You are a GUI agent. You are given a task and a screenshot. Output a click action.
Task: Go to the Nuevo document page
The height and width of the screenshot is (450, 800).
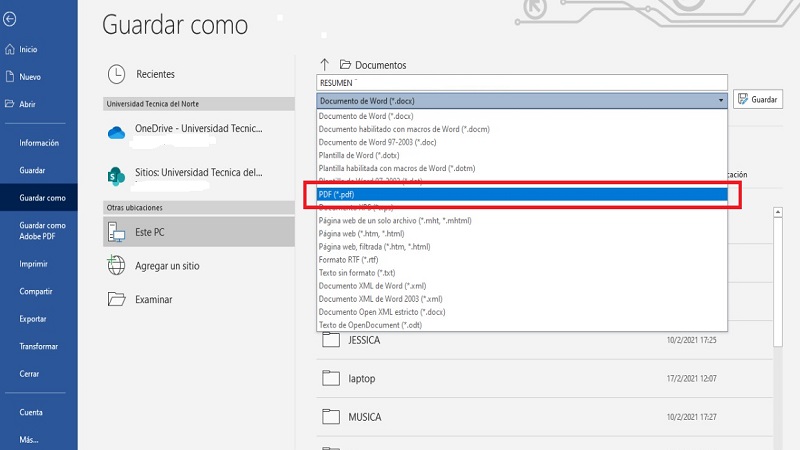coord(30,77)
